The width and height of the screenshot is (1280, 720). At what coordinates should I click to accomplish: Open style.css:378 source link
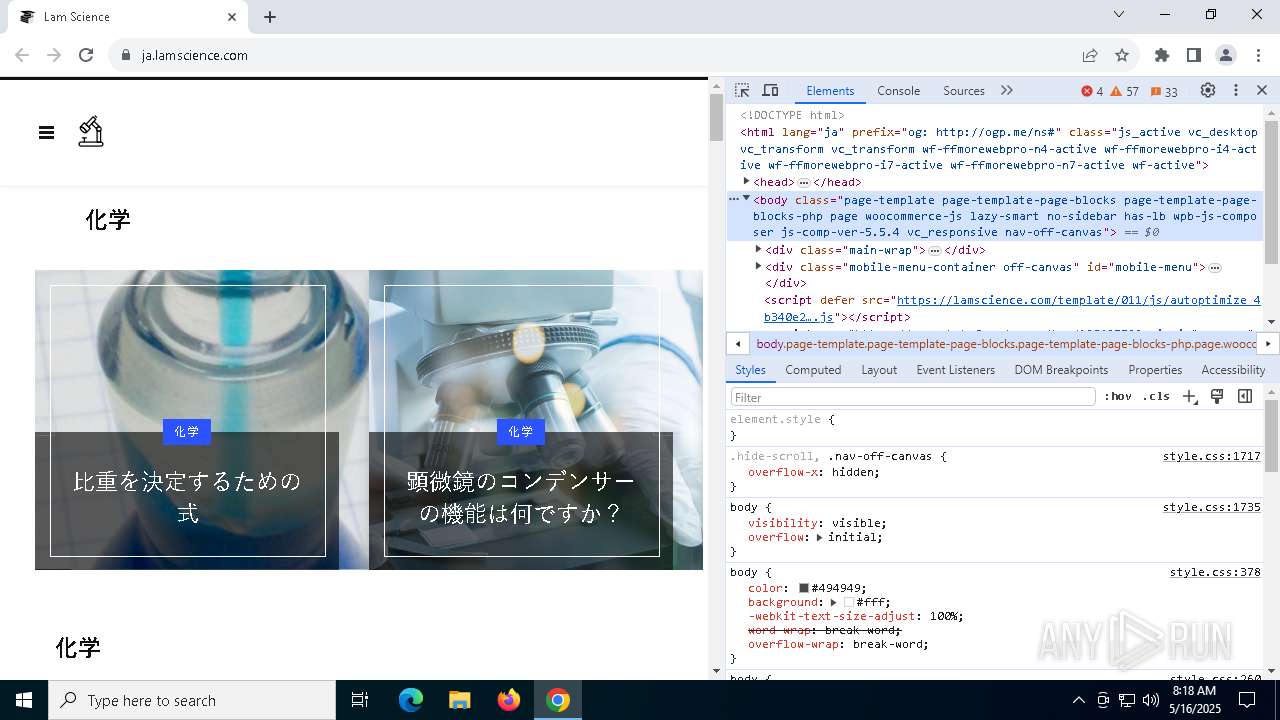point(1215,573)
